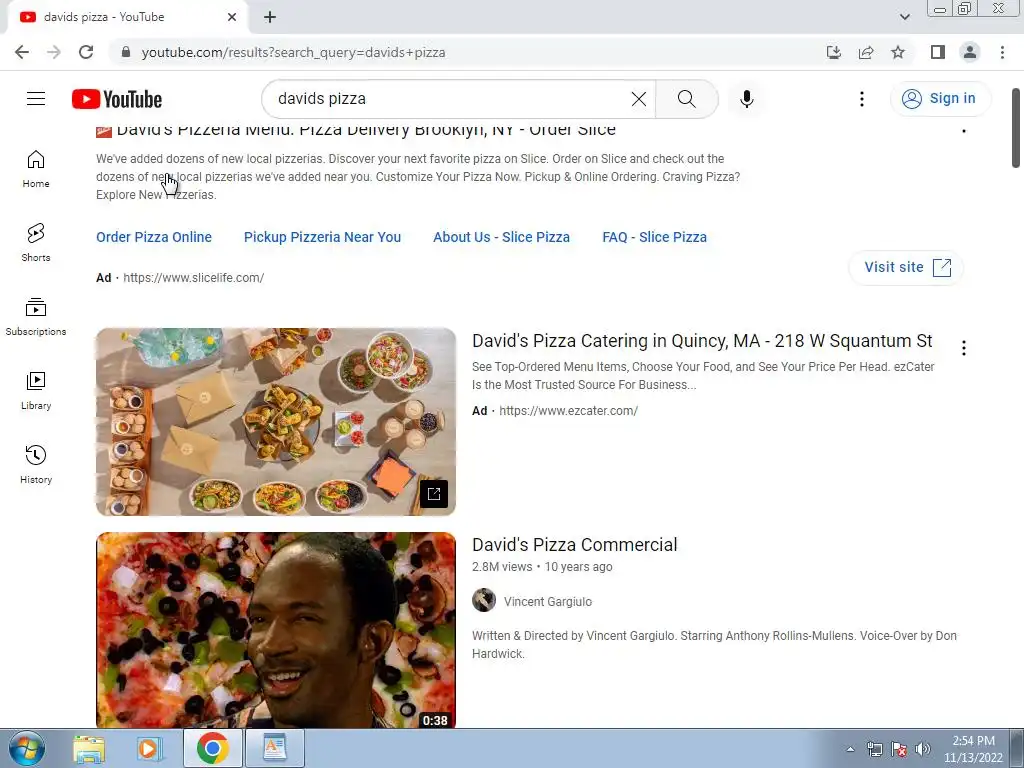This screenshot has width=1024, height=768.
Task: Launch media player from taskbar
Action: coord(150,748)
